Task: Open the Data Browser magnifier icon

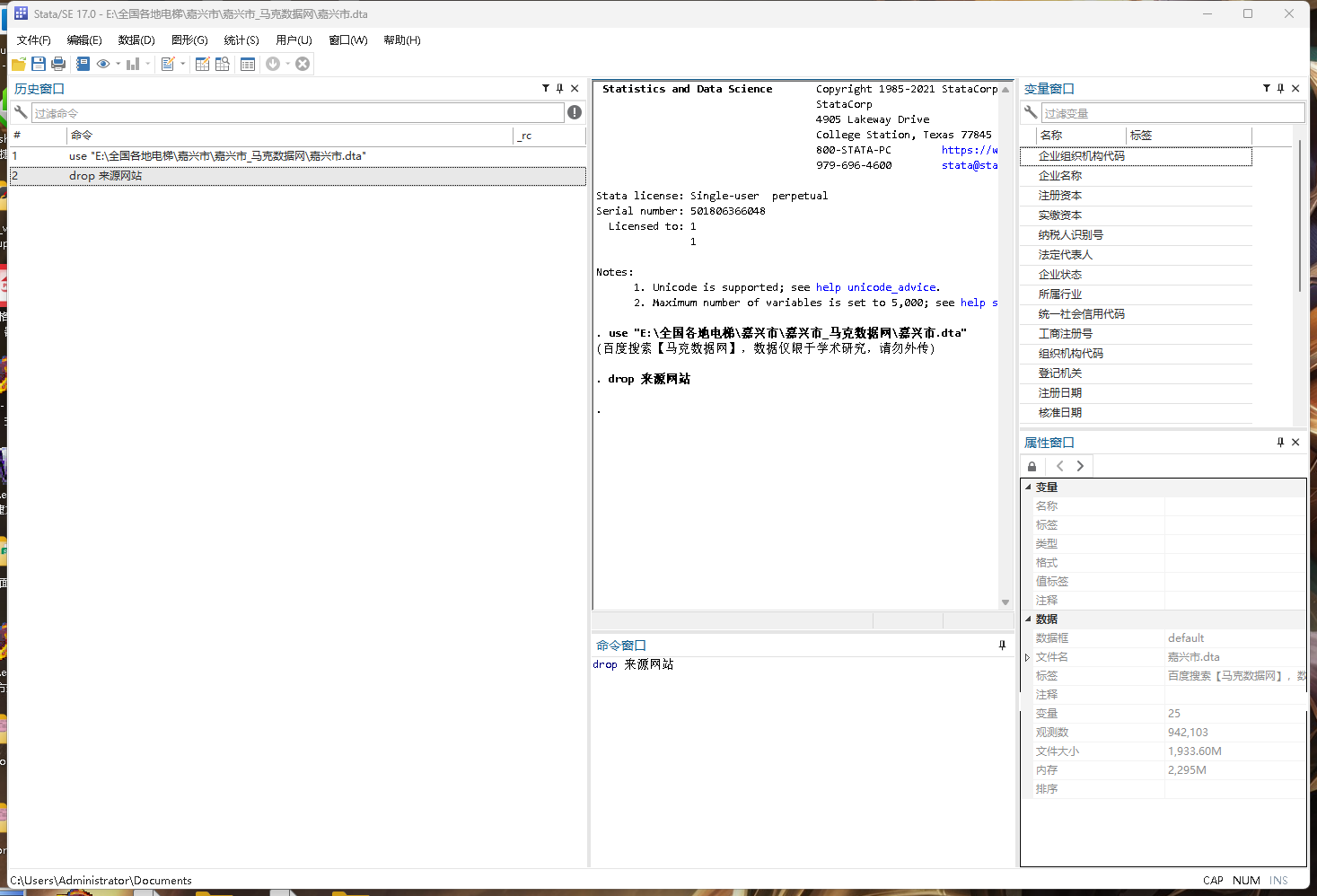Action: (223, 63)
